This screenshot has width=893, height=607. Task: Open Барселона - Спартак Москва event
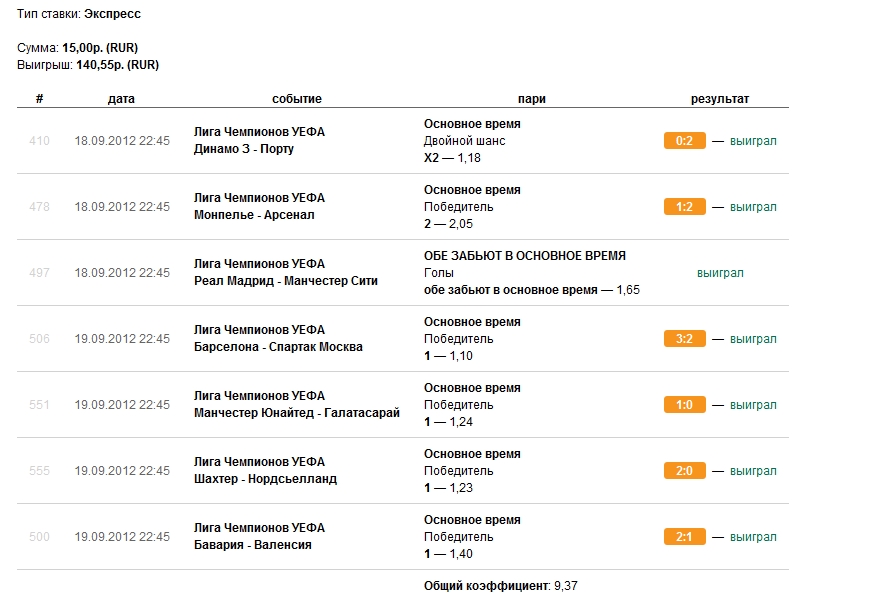point(278,347)
